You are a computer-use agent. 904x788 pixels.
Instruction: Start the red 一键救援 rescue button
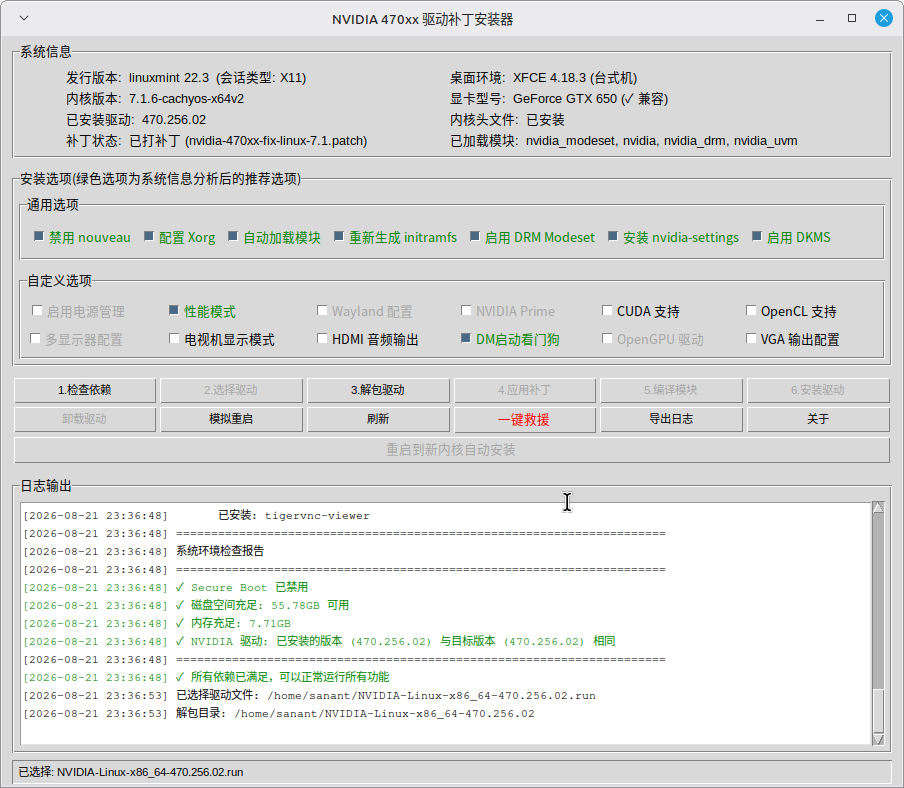525,419
